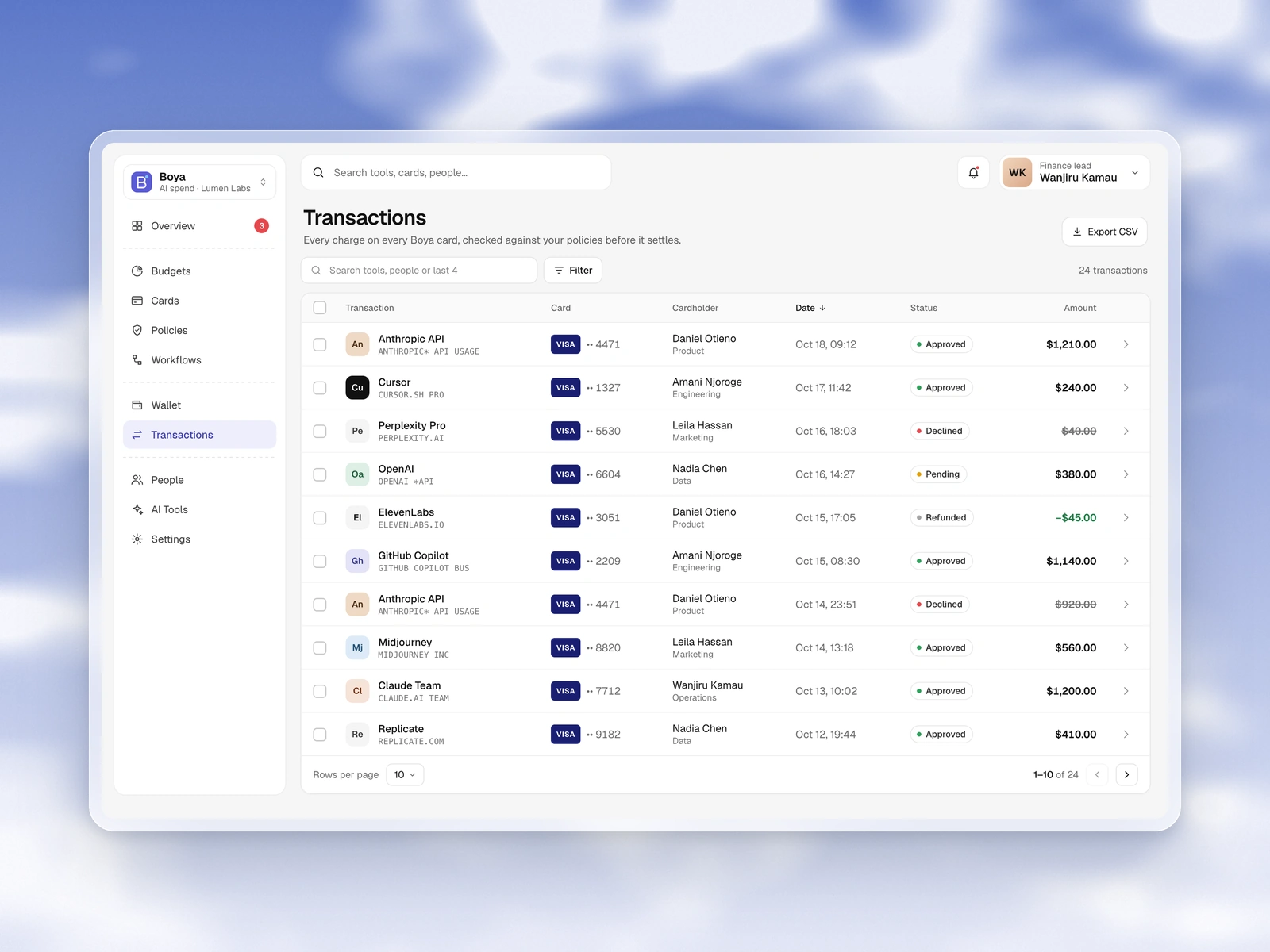
Task: Expand the Midjourney transaction row chevron
Action: tap(1126, 647)
